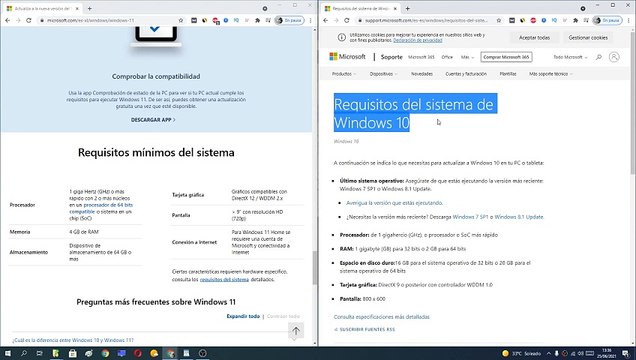
Task: Open Task View on the taskbar
Action: click(39, 354)
